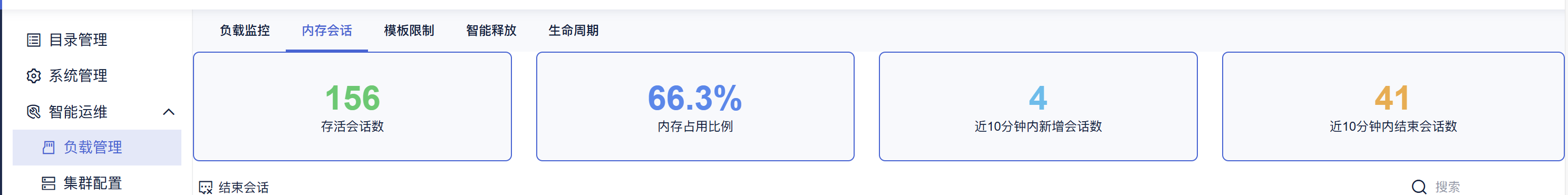Collapse the 智能运维 menu chevron
Viewport: 1568px width, 195px height.
pyautogui.click(x=169, y=112)
